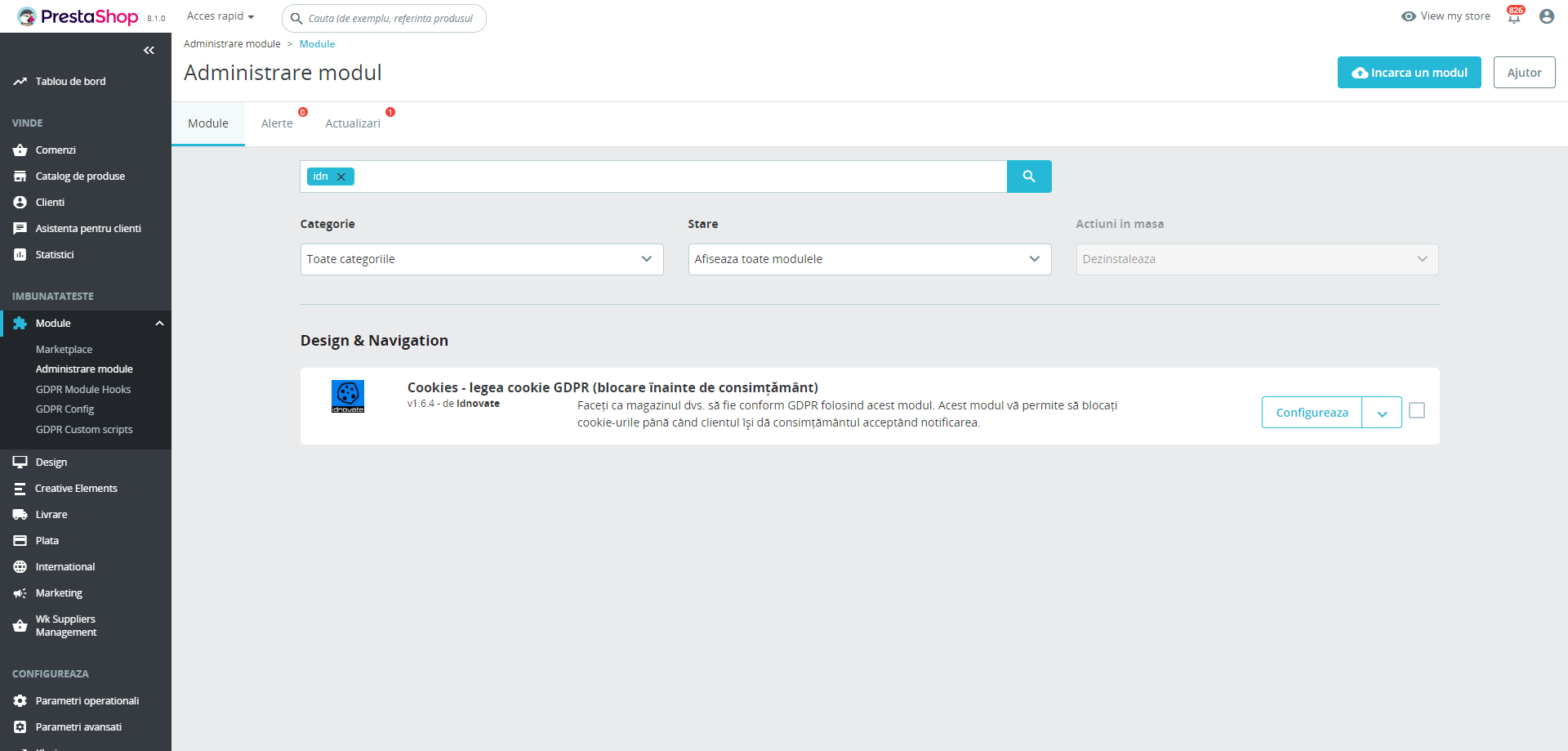Viewport: 1568px width, 751px height.
Task: Open GDPR Custom scripts submenu item
Action: pyautogui.click(x=84, y=430)
